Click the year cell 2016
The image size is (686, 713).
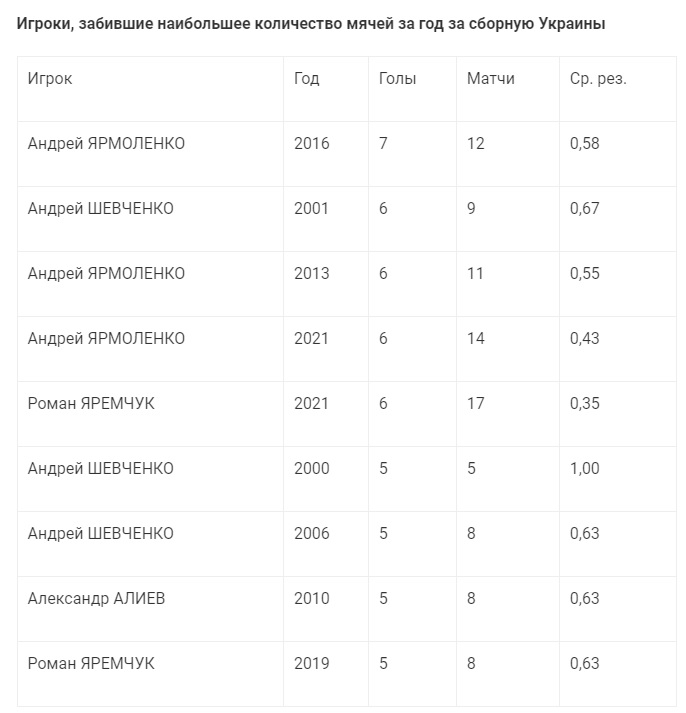[x=311, y=144]
